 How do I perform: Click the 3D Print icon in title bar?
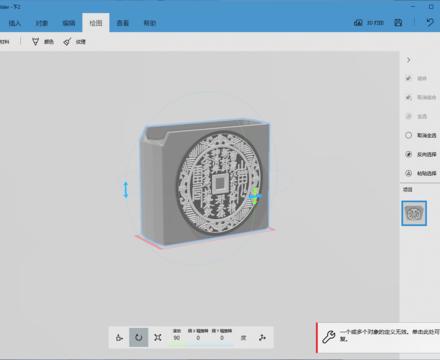click(358, 23)
